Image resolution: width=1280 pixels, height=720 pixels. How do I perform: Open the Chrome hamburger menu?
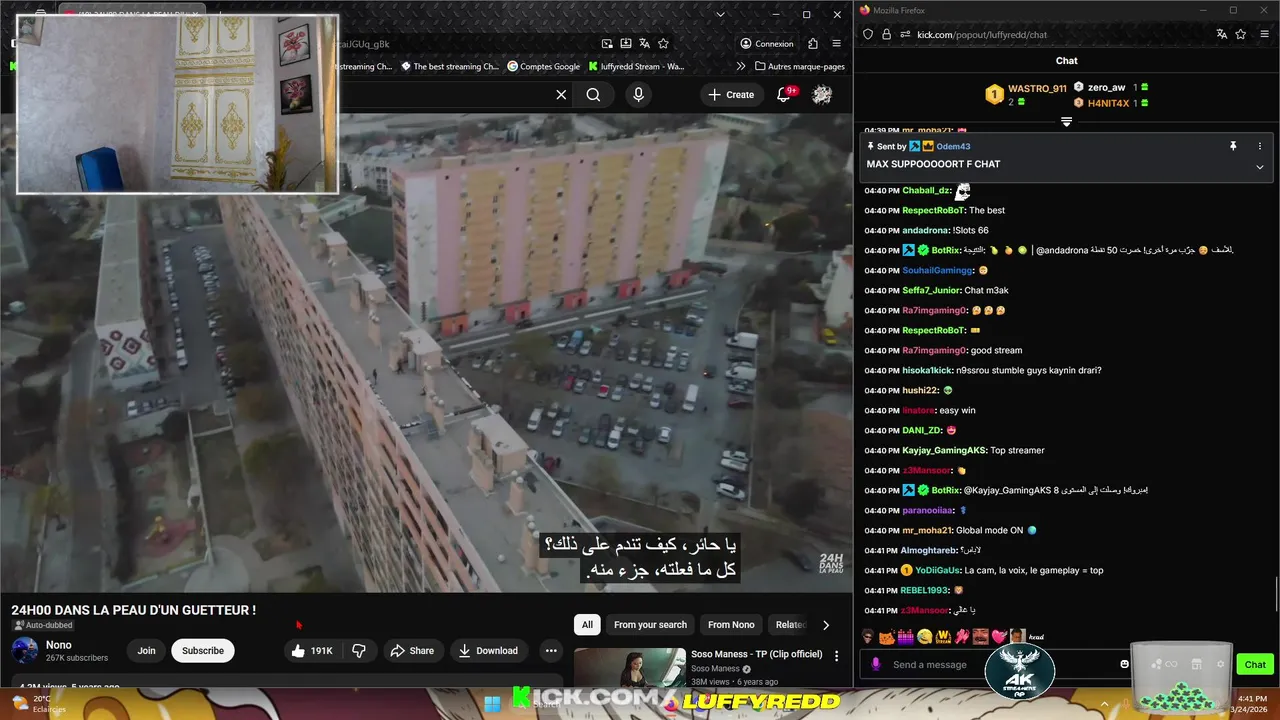click(836, 44)
